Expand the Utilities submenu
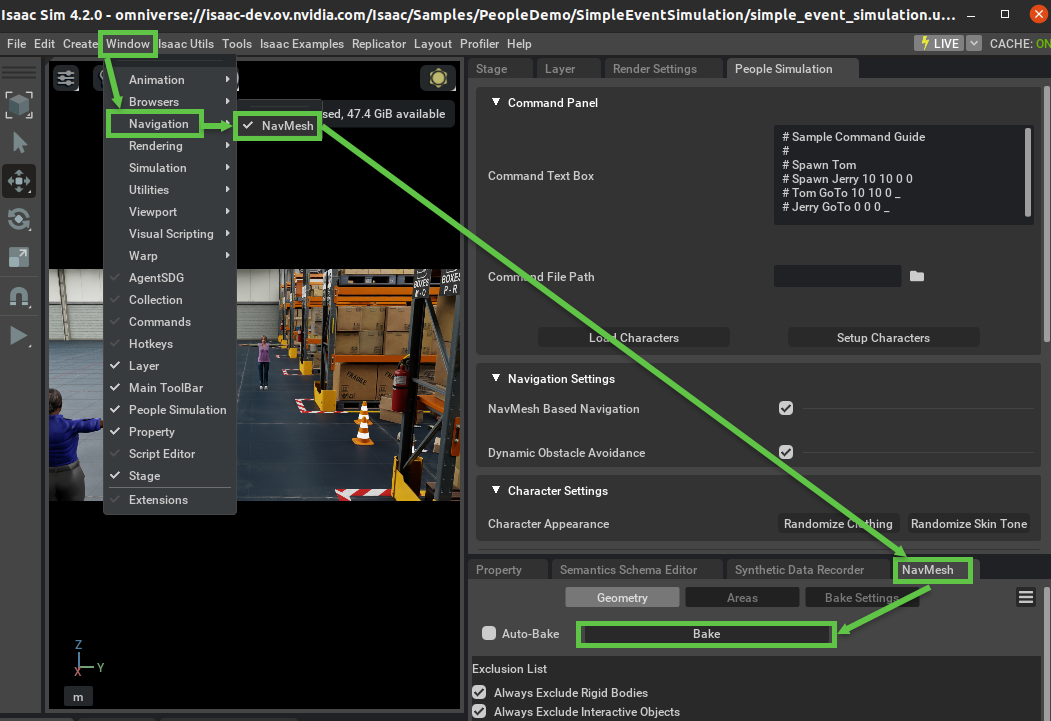1051x721 pixels. [x=169, y=190]
